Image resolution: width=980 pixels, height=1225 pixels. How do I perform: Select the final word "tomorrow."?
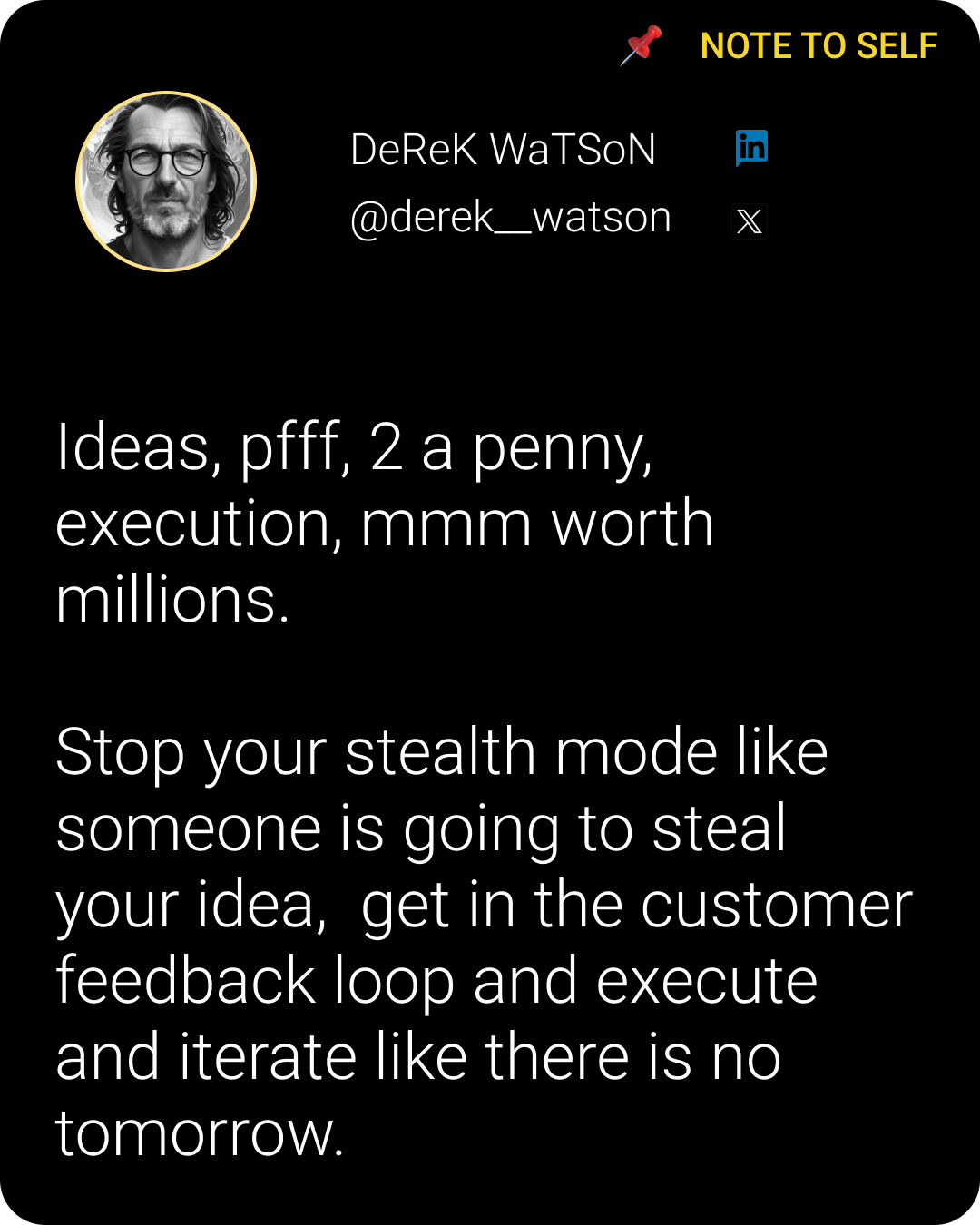point(200,1134)
